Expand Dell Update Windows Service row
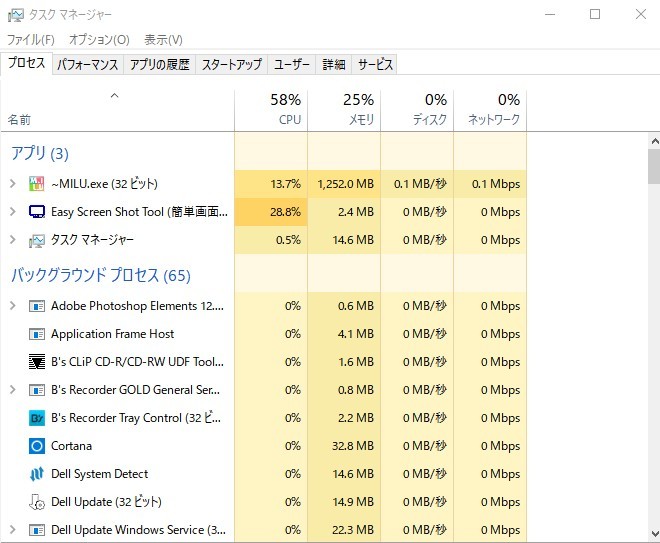 pos(13,530)
